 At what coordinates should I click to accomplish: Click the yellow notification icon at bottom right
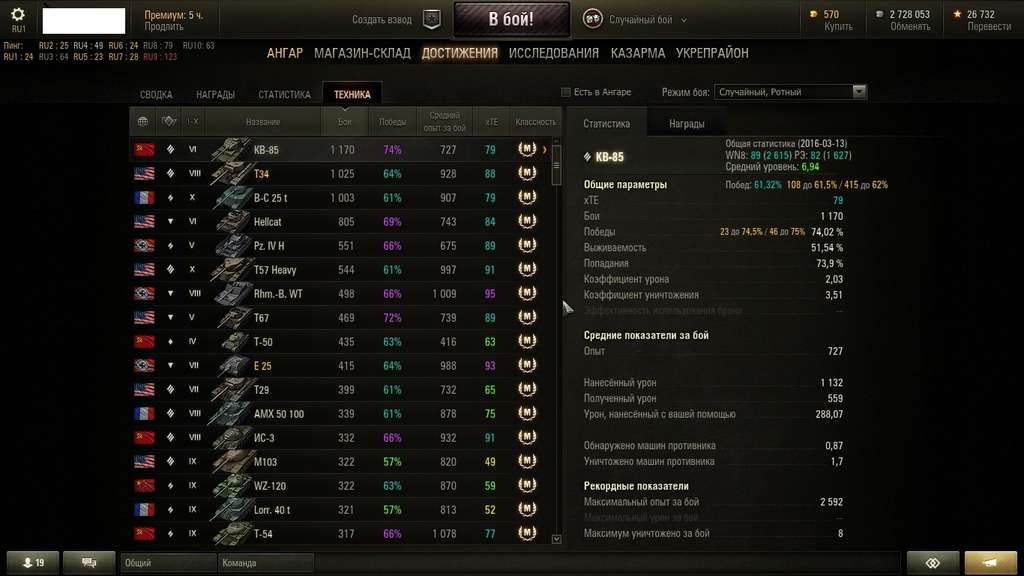click(x=990, y=562)
